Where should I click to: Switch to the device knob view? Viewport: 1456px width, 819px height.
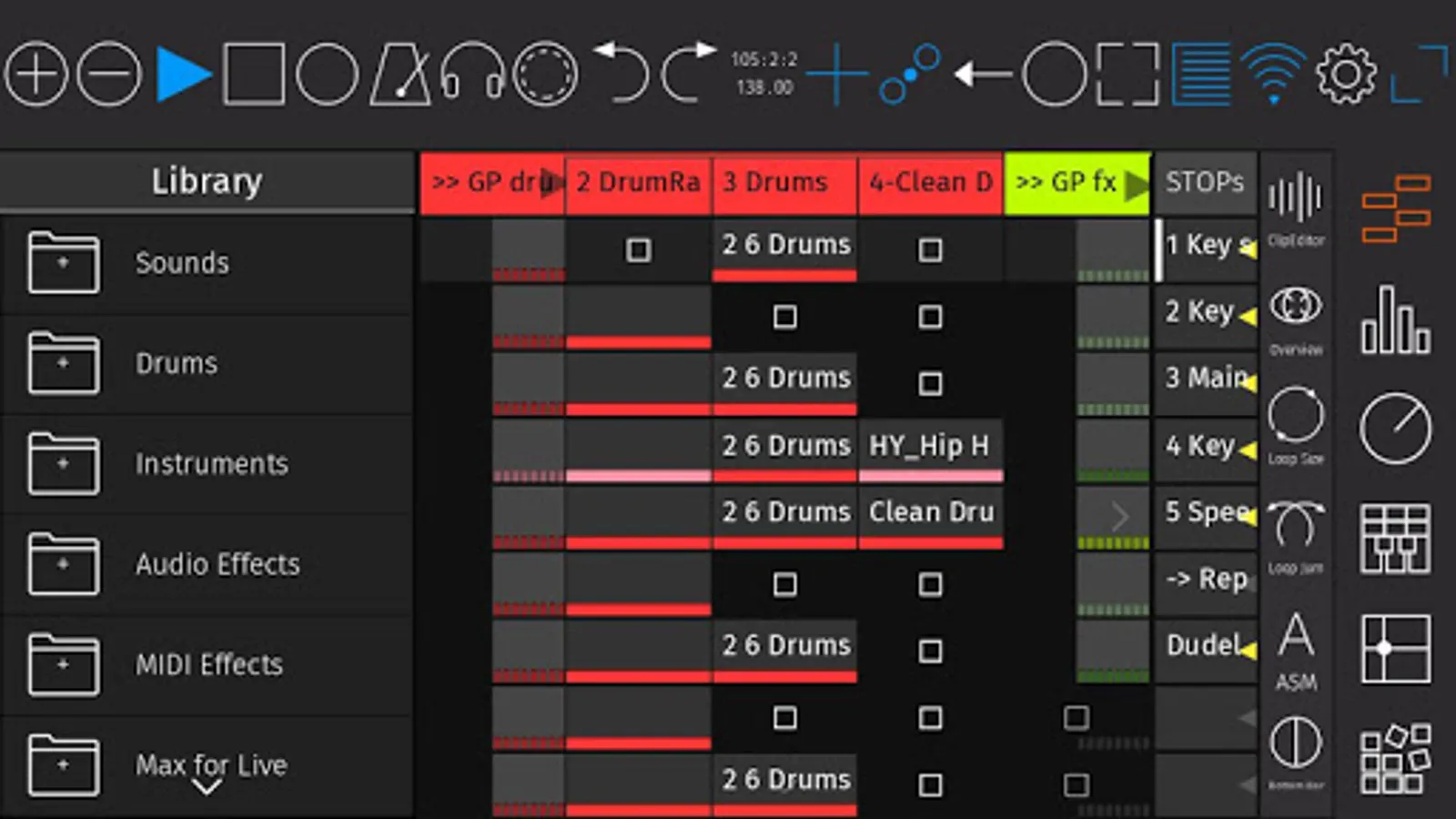(1396, 428)
